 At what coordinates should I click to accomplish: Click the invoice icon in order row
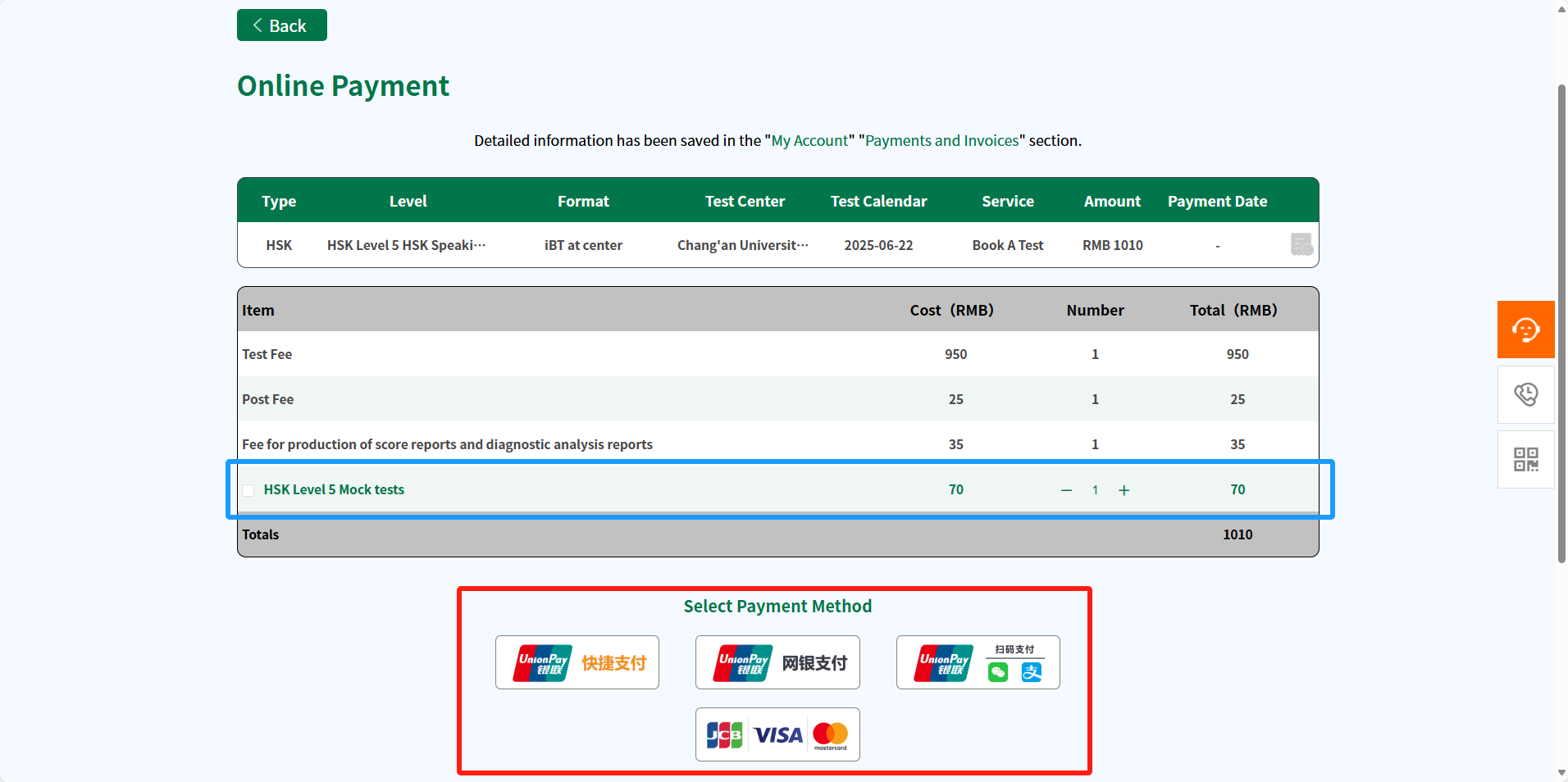pos(1301,244)
